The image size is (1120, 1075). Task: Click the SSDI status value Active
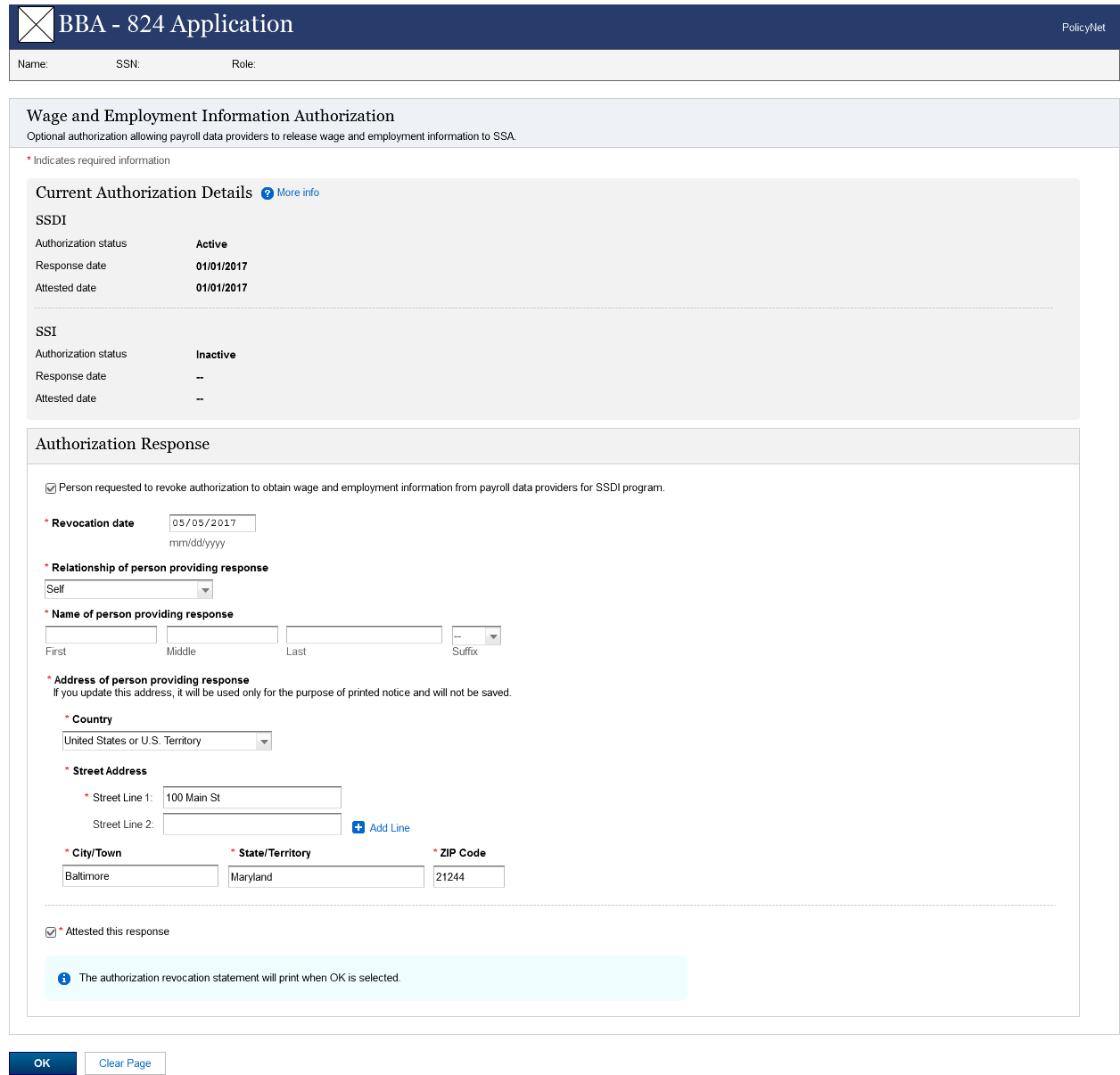tap(211, 244)
